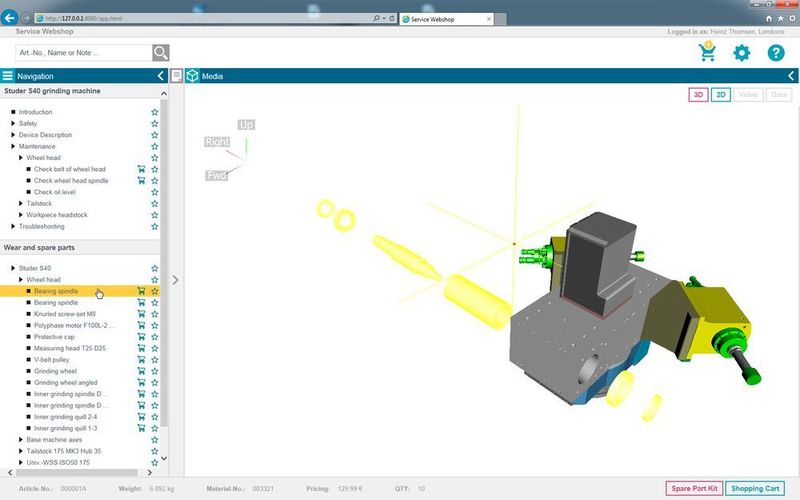The image size is (800, 500).
Task: Toggle favorite star for Maintenance
Action: 155,146
